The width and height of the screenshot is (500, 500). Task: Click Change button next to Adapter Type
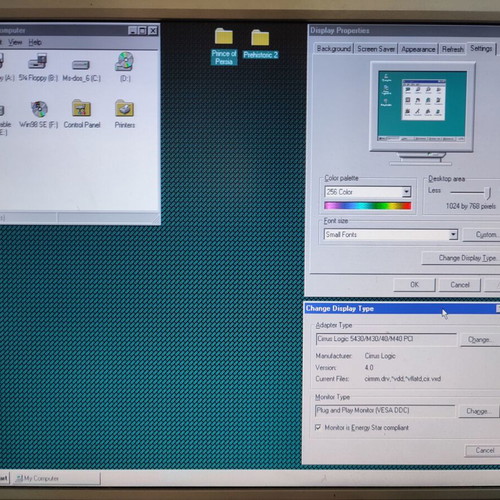[479, 339]
